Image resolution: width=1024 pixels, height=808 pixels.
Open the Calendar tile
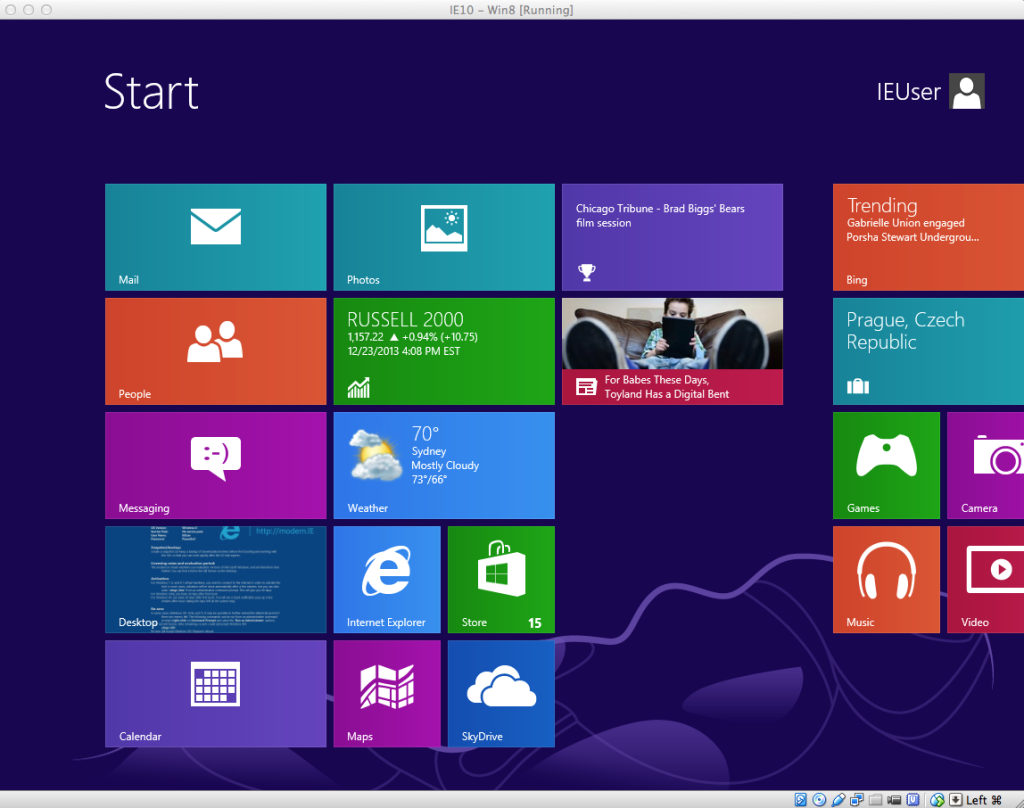(216, 694)
